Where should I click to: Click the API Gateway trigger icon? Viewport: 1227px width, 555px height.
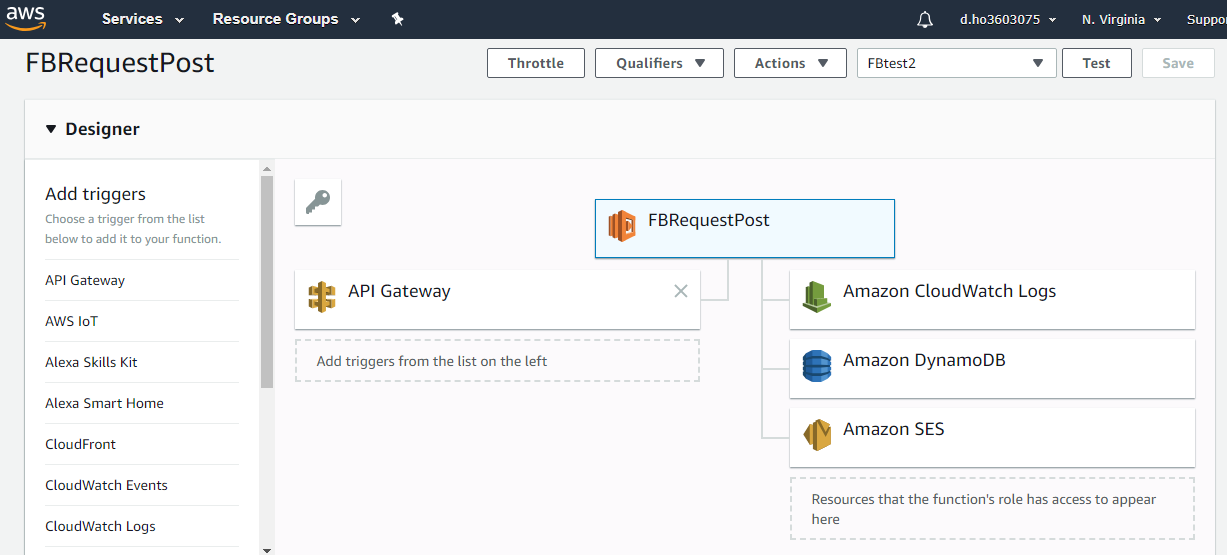pyautogui.click(x=322, y=297)
